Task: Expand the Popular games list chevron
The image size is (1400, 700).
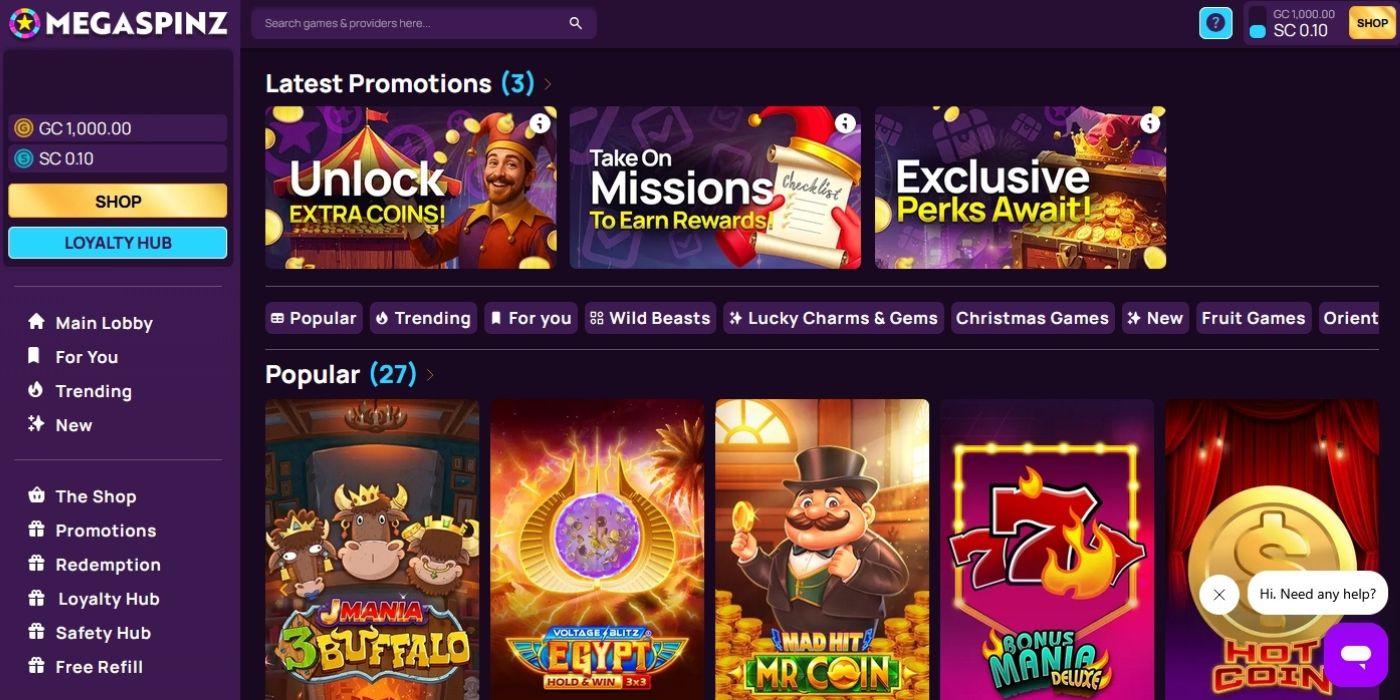Action: pyautogui.click(x=430, y=375)
